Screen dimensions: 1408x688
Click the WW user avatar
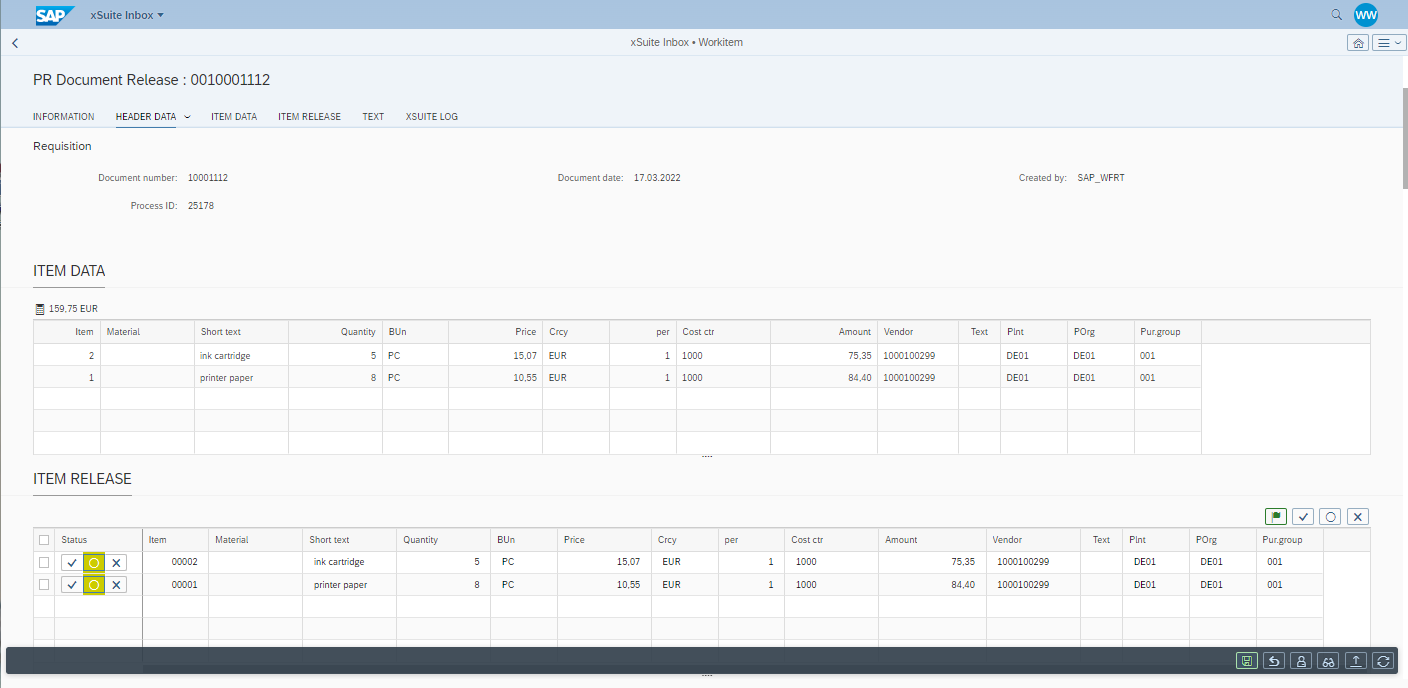1365,15
